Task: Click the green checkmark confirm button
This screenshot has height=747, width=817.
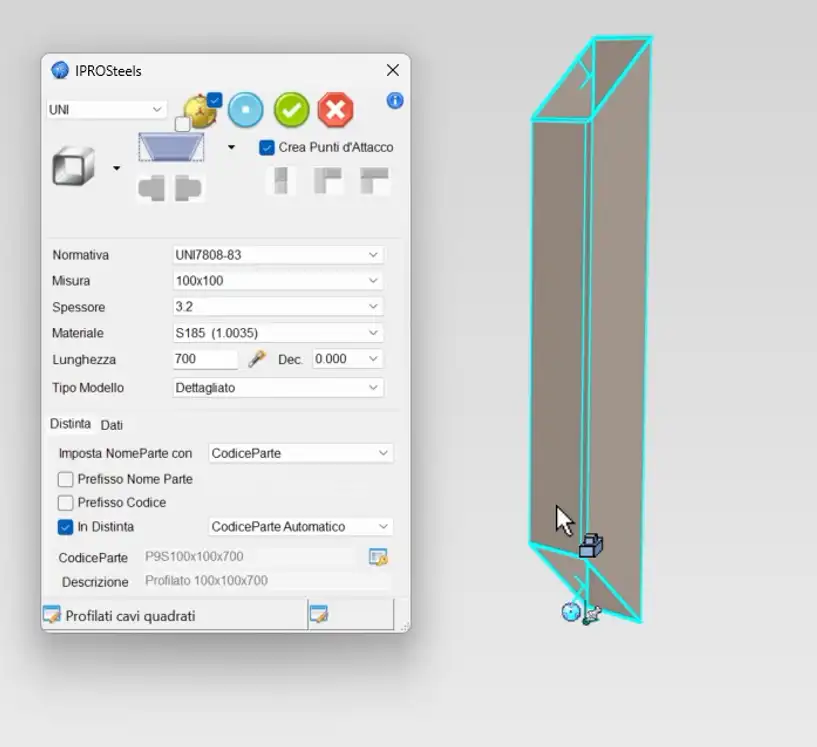Action: [x=292, y=110]
